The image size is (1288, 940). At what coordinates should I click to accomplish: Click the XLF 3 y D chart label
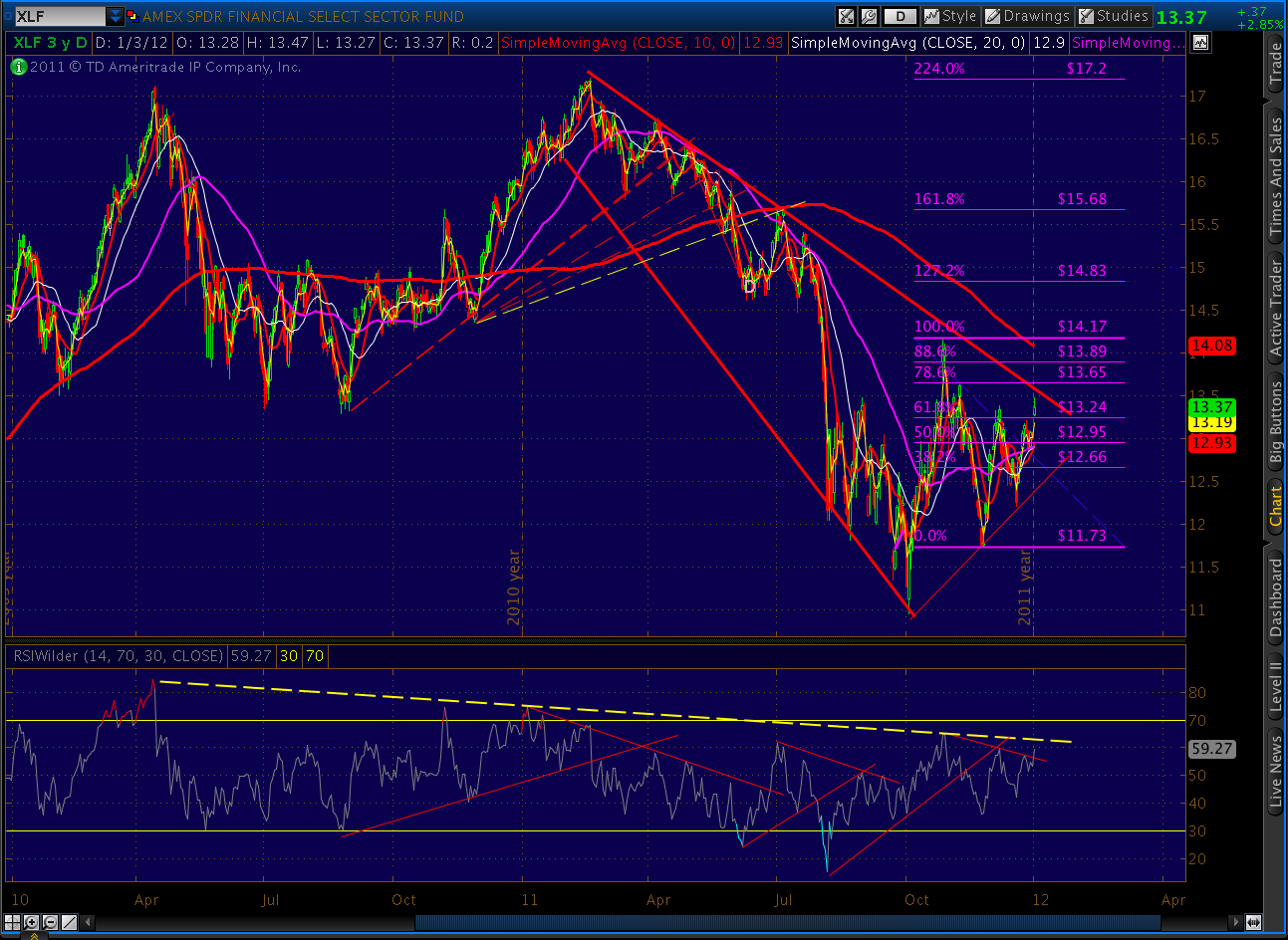coord(51,43)
